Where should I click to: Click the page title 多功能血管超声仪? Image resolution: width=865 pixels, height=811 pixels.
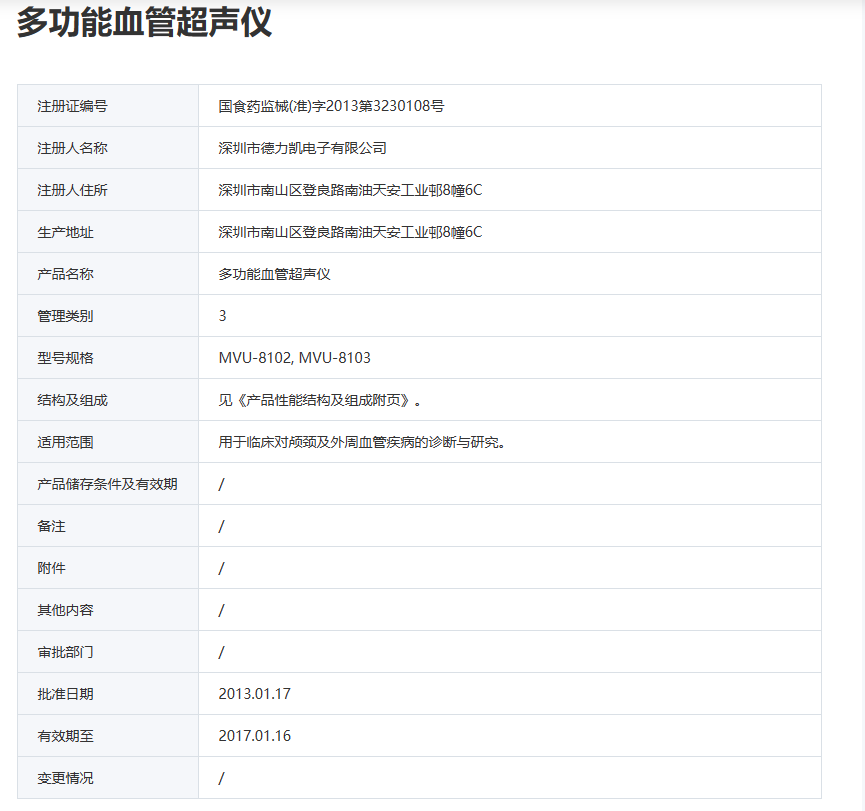point(144,22)
